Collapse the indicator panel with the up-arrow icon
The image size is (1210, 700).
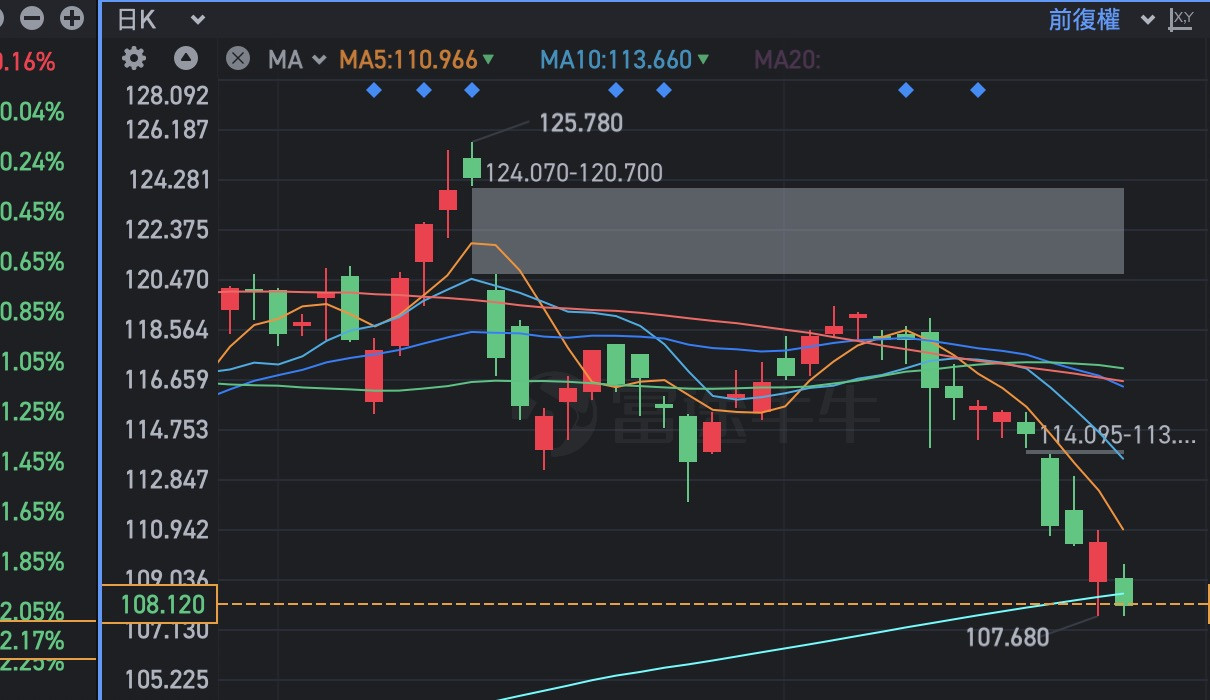pos(186,59)
